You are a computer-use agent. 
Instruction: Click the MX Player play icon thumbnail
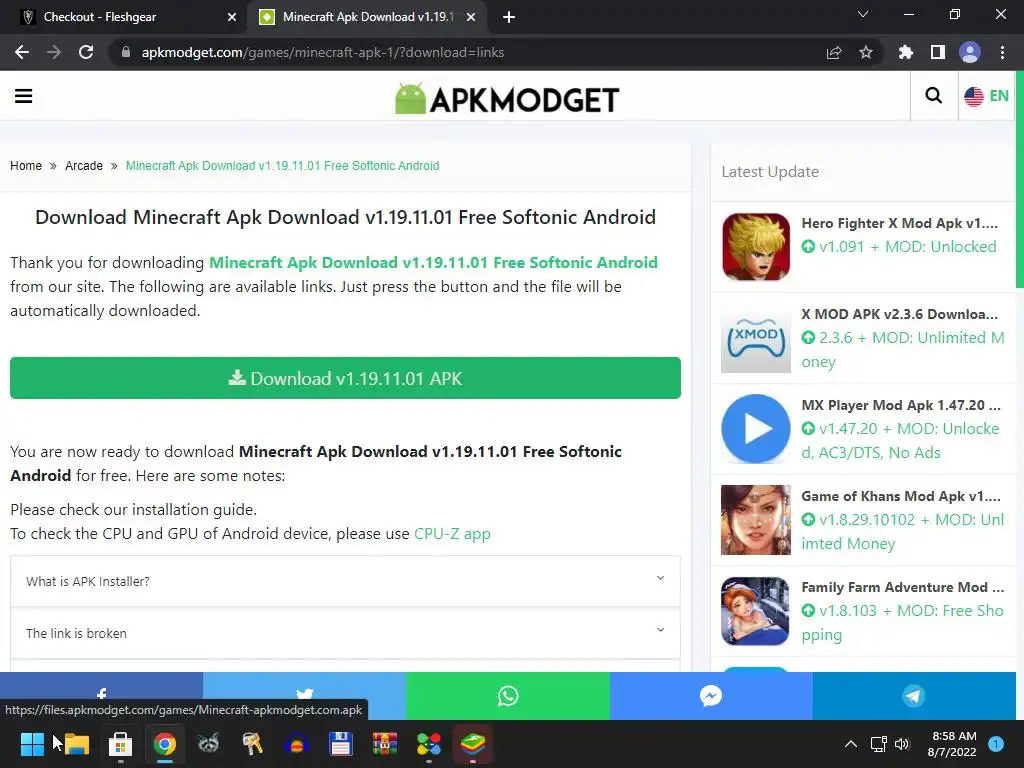point(756,428)
